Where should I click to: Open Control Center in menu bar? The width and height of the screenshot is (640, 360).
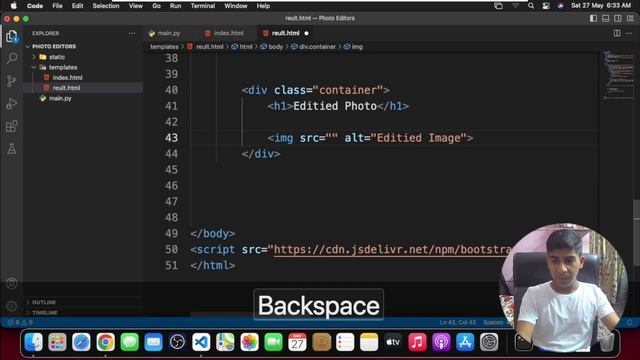(x=546, y=6)
